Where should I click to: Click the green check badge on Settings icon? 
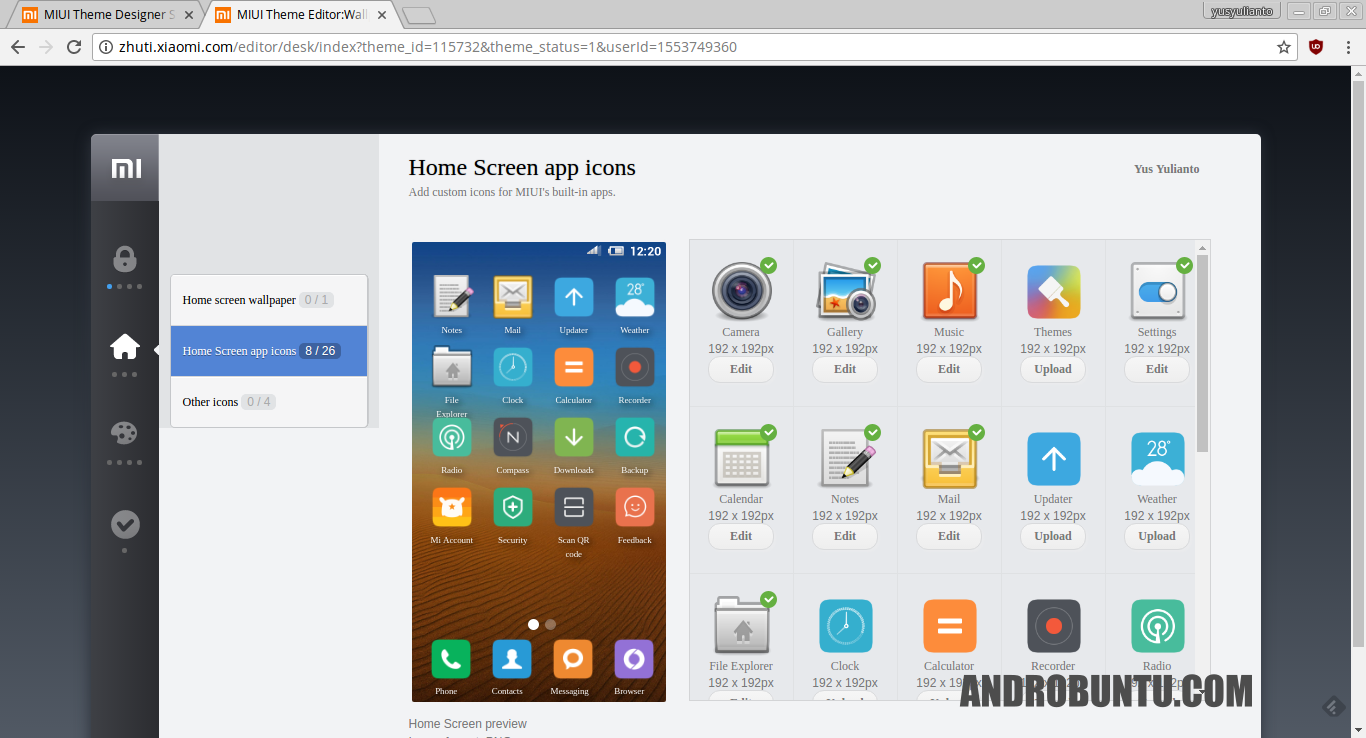tap(1185, 265)
